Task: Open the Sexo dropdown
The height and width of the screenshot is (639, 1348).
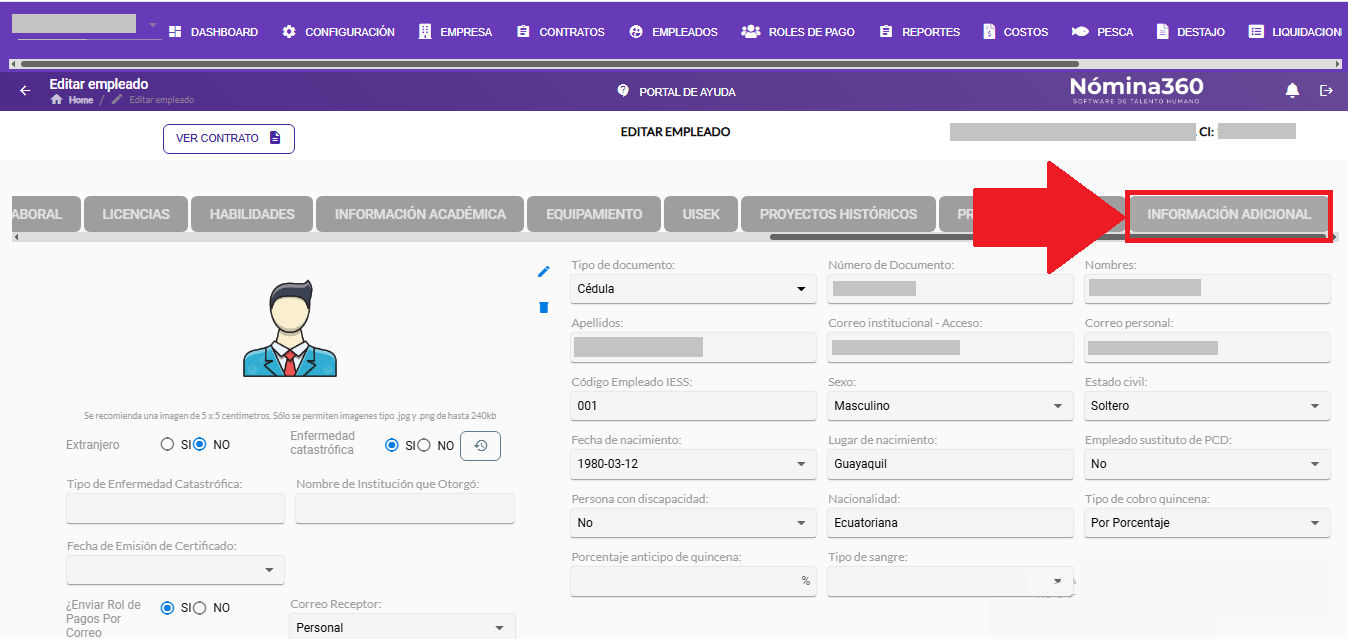Action: tap(951, 406)
